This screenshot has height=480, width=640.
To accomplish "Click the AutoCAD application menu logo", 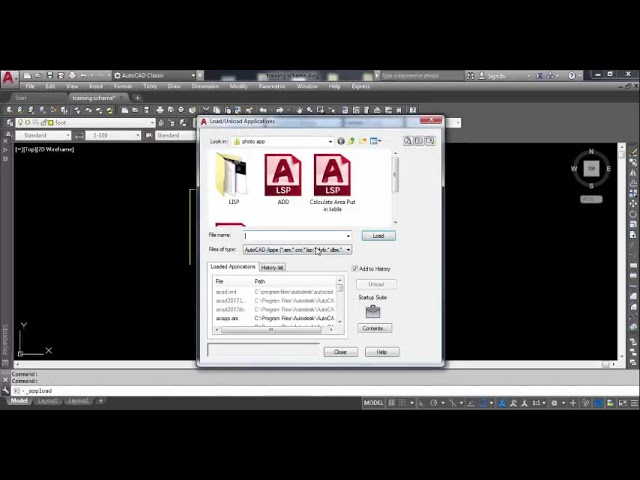I will point(8,77).
